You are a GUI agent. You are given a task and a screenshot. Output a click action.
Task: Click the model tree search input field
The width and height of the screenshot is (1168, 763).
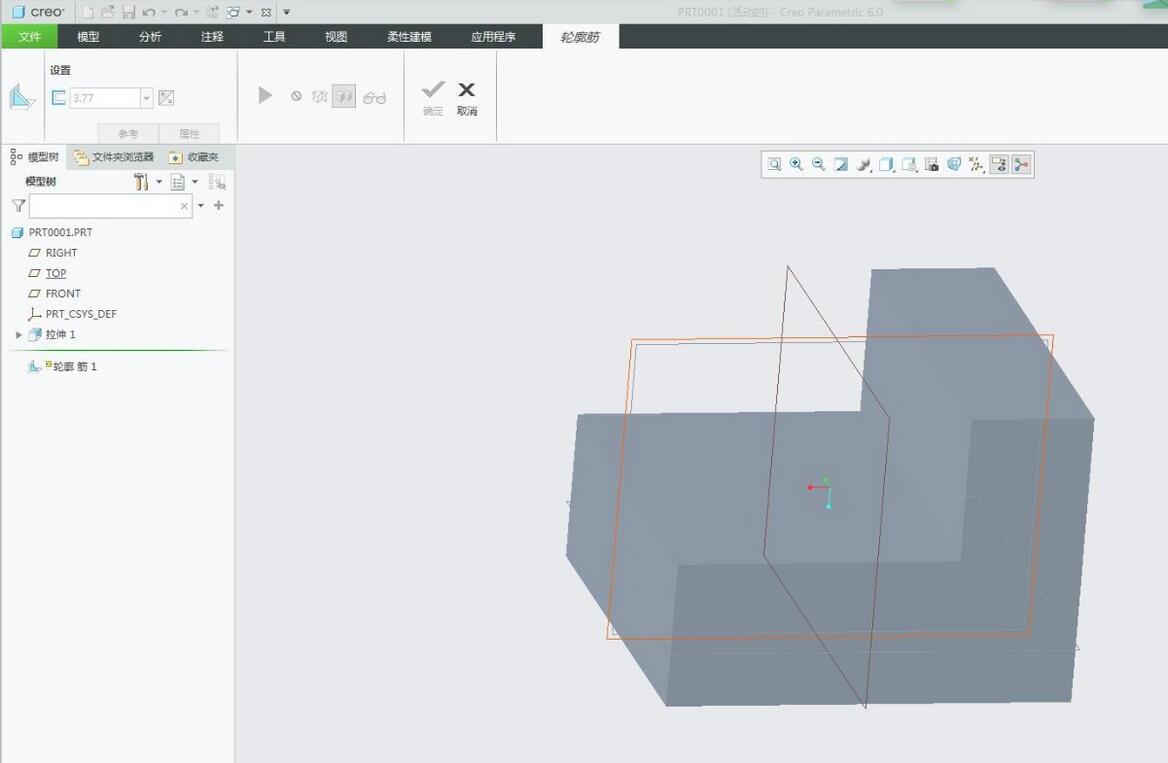(110, 206)
